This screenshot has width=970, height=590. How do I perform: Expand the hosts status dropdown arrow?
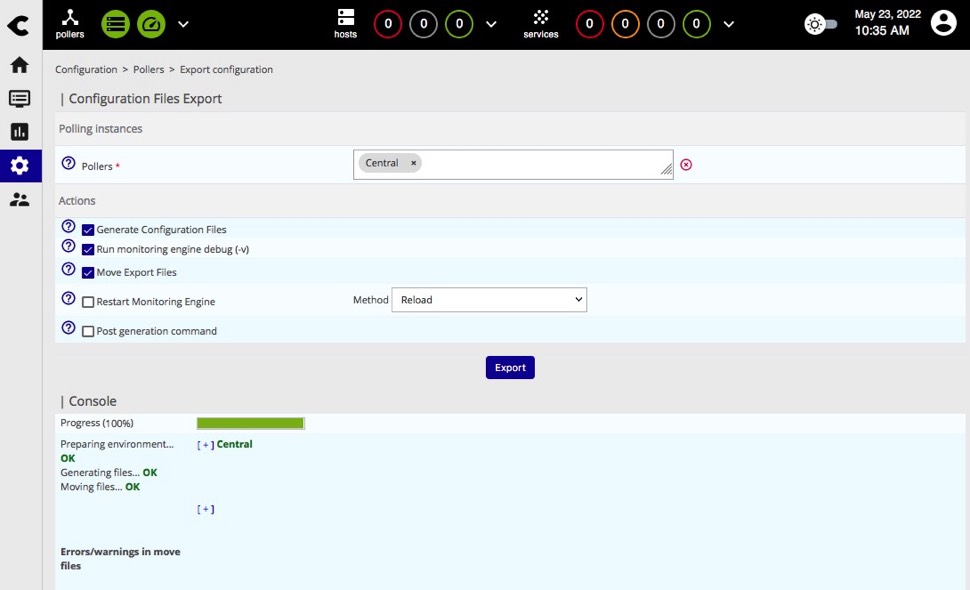(490, 24)
